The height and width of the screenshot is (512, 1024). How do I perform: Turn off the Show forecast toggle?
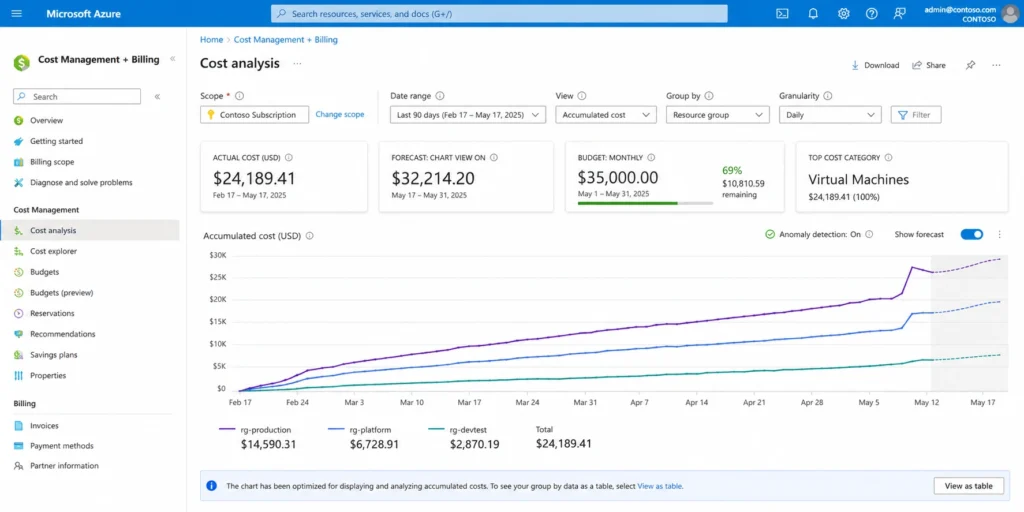pyautogui.click(x=972, y=234)
